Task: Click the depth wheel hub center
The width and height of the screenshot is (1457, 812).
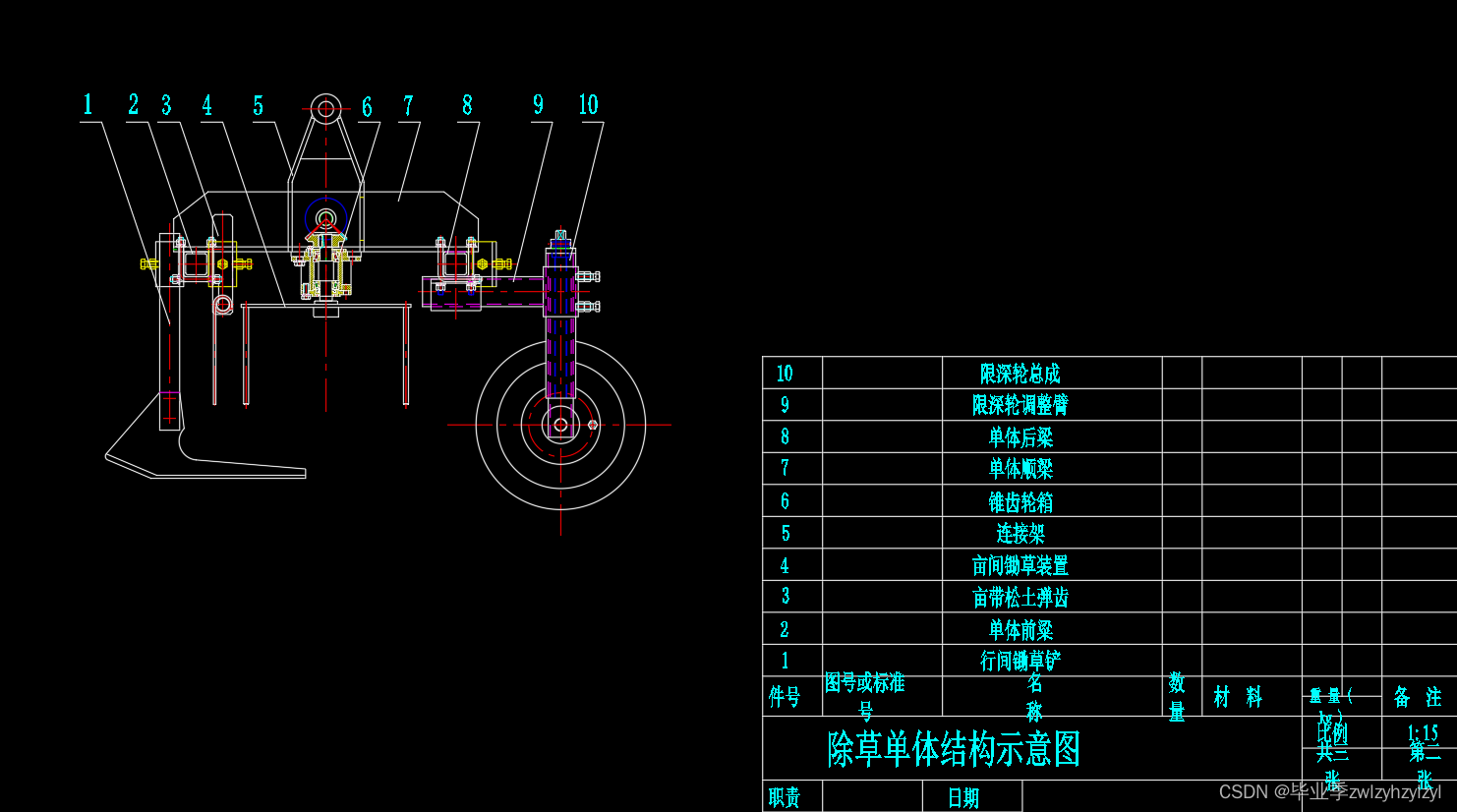Action: click(x=560, y=425)
